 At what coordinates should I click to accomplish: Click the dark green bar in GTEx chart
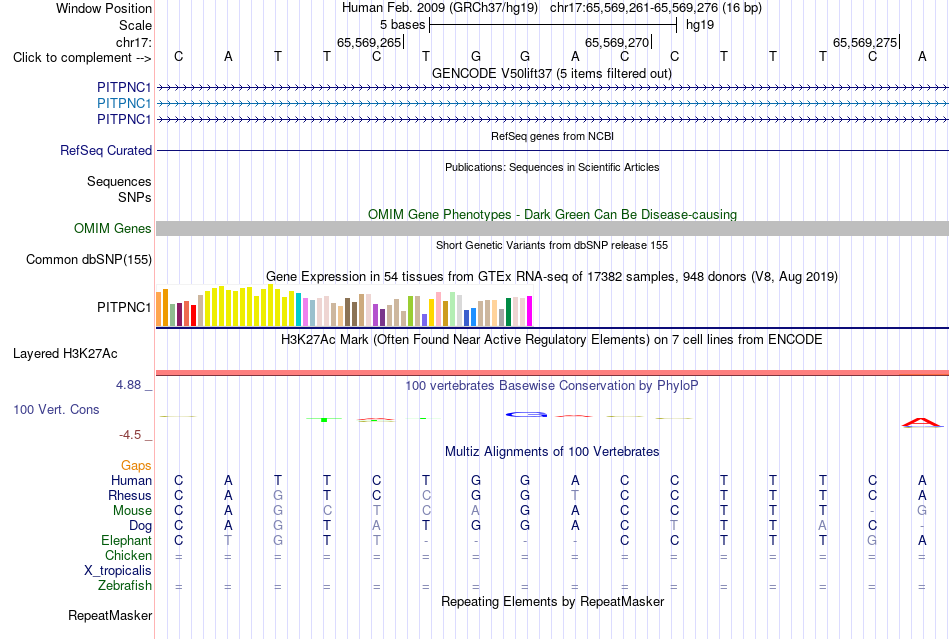[x=508, y=312]
